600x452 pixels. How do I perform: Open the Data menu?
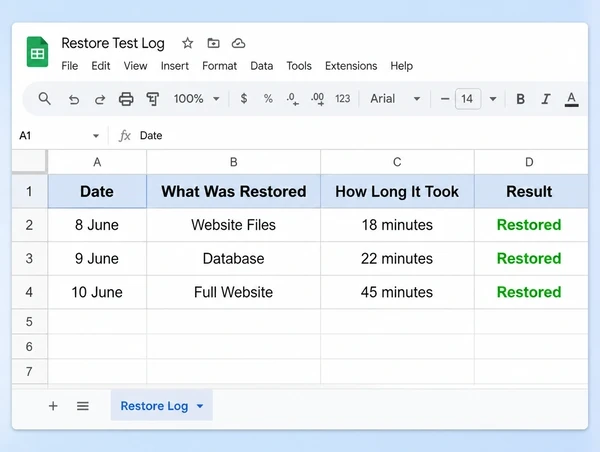click(262, 66)
